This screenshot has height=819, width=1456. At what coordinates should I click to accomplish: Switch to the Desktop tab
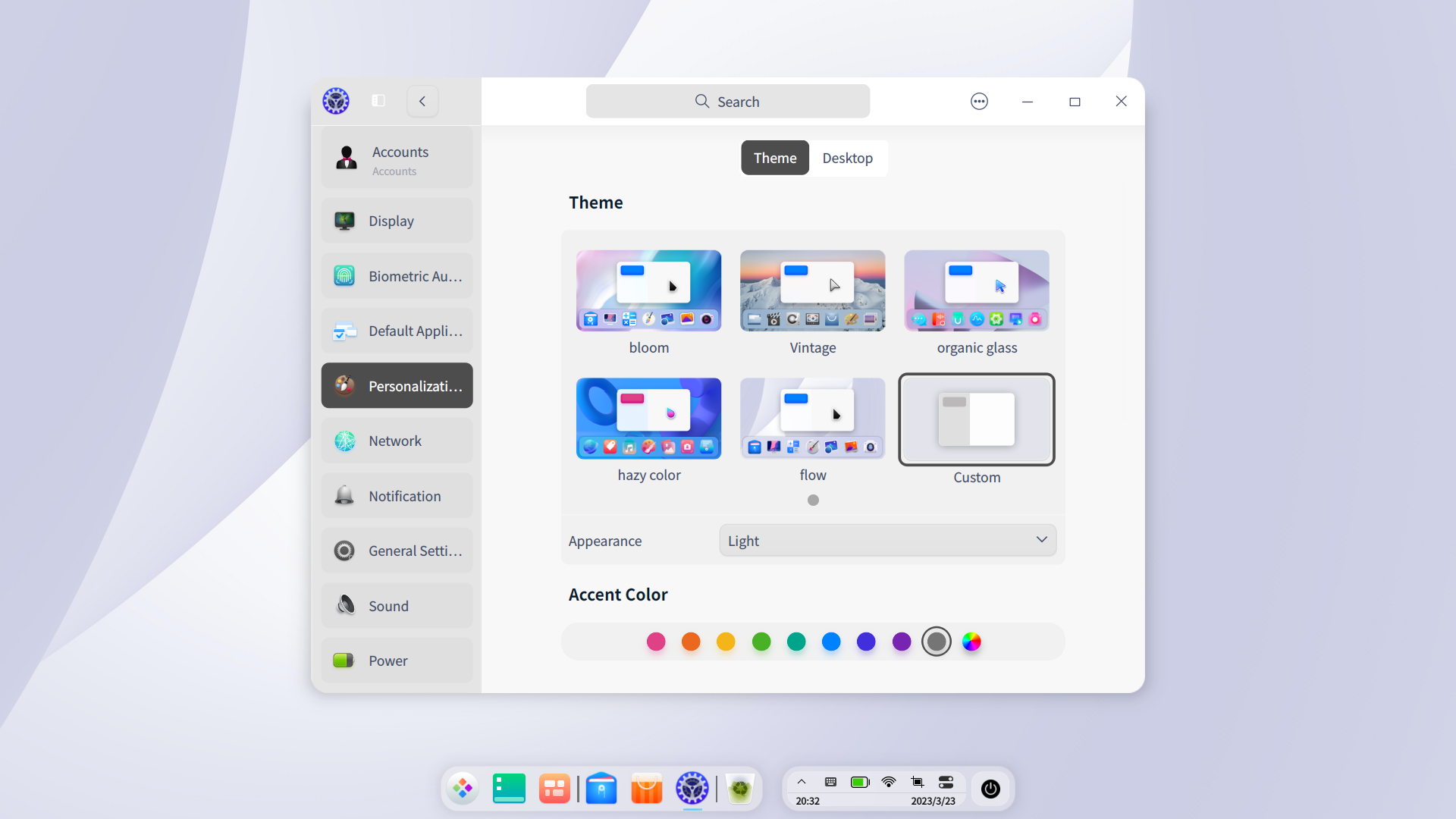(847, 158)
